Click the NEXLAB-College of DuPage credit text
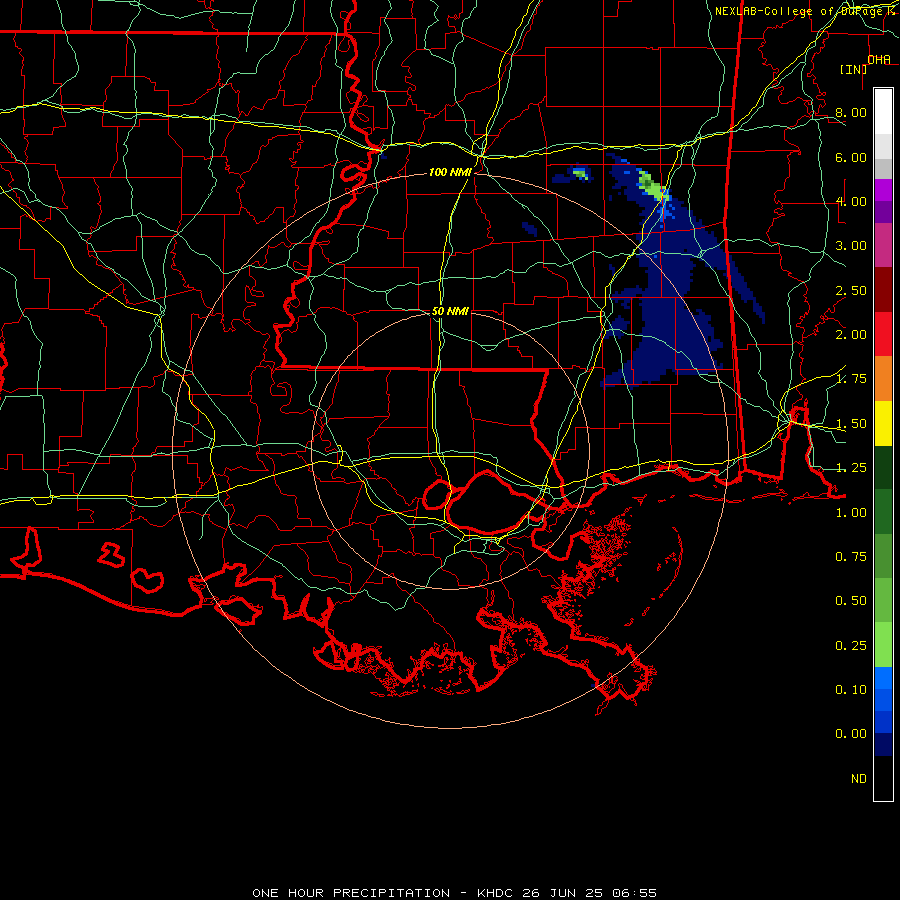900x900 pixels. tap(800, 11)
